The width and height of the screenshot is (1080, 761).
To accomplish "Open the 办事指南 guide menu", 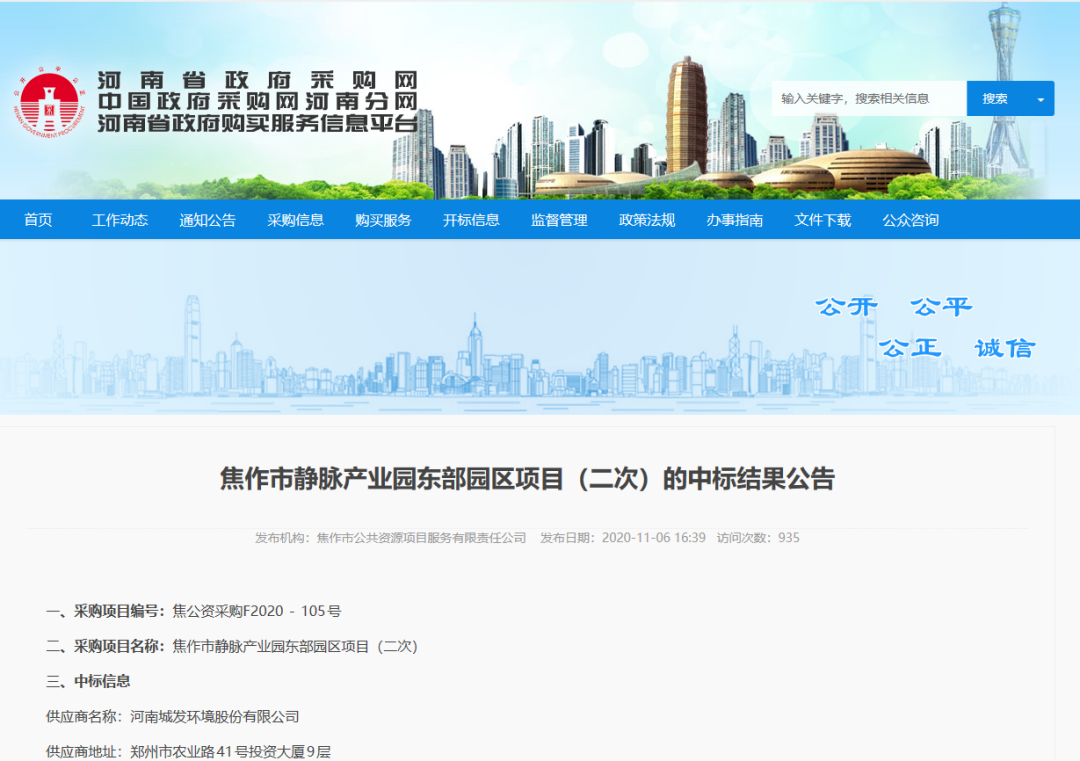I will point(734,220).
